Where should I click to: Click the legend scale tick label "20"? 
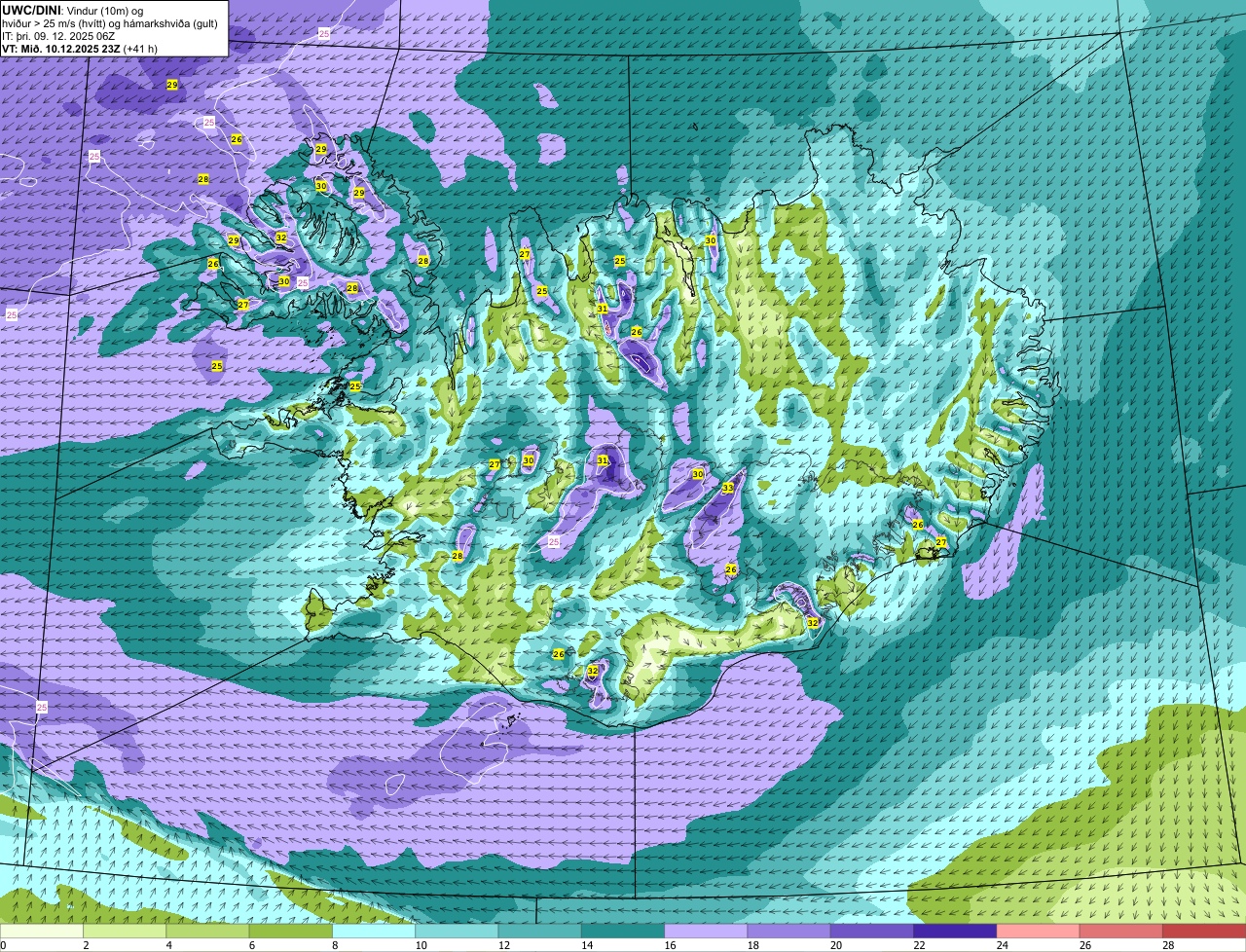pos(835,944)
